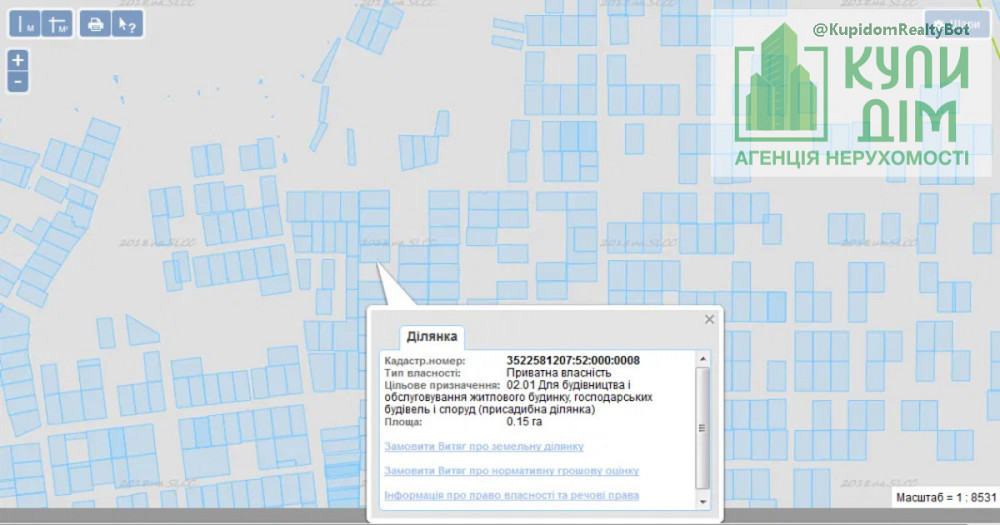Zoom in with the plus button
The image size is (1000, 525).
(18, 60)
